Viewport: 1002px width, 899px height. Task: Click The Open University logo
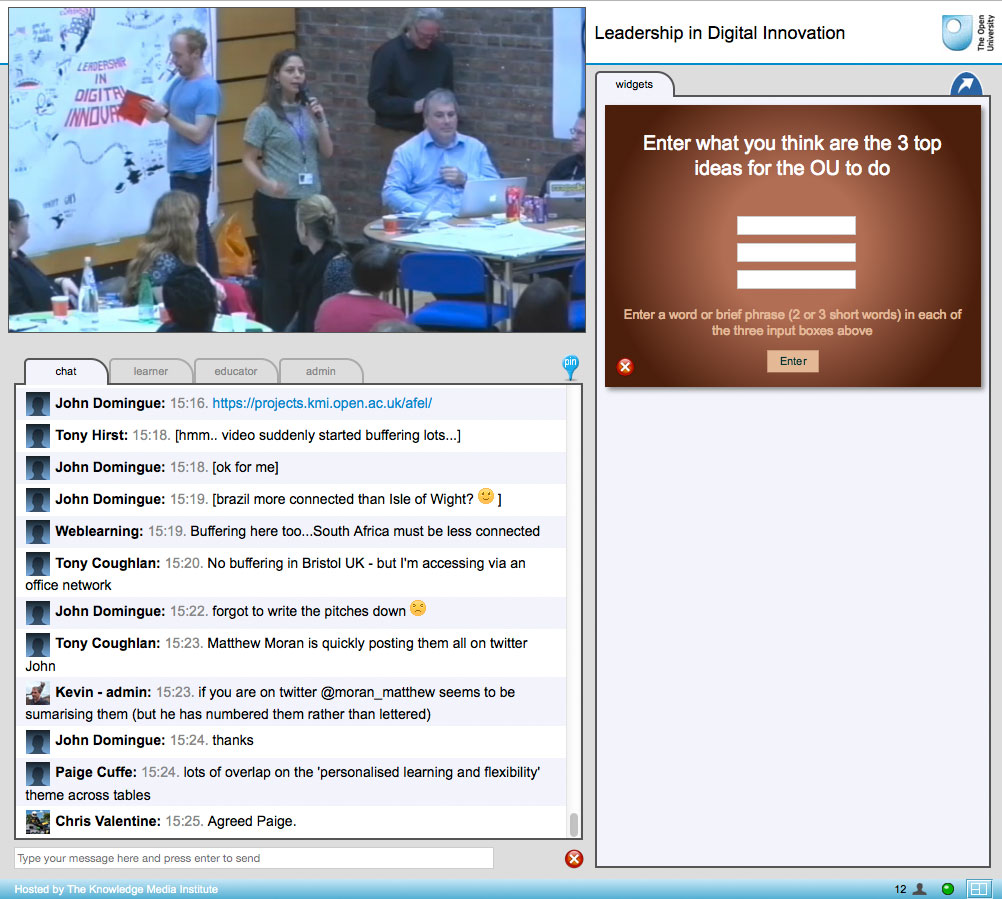click(x=968, y=32)
